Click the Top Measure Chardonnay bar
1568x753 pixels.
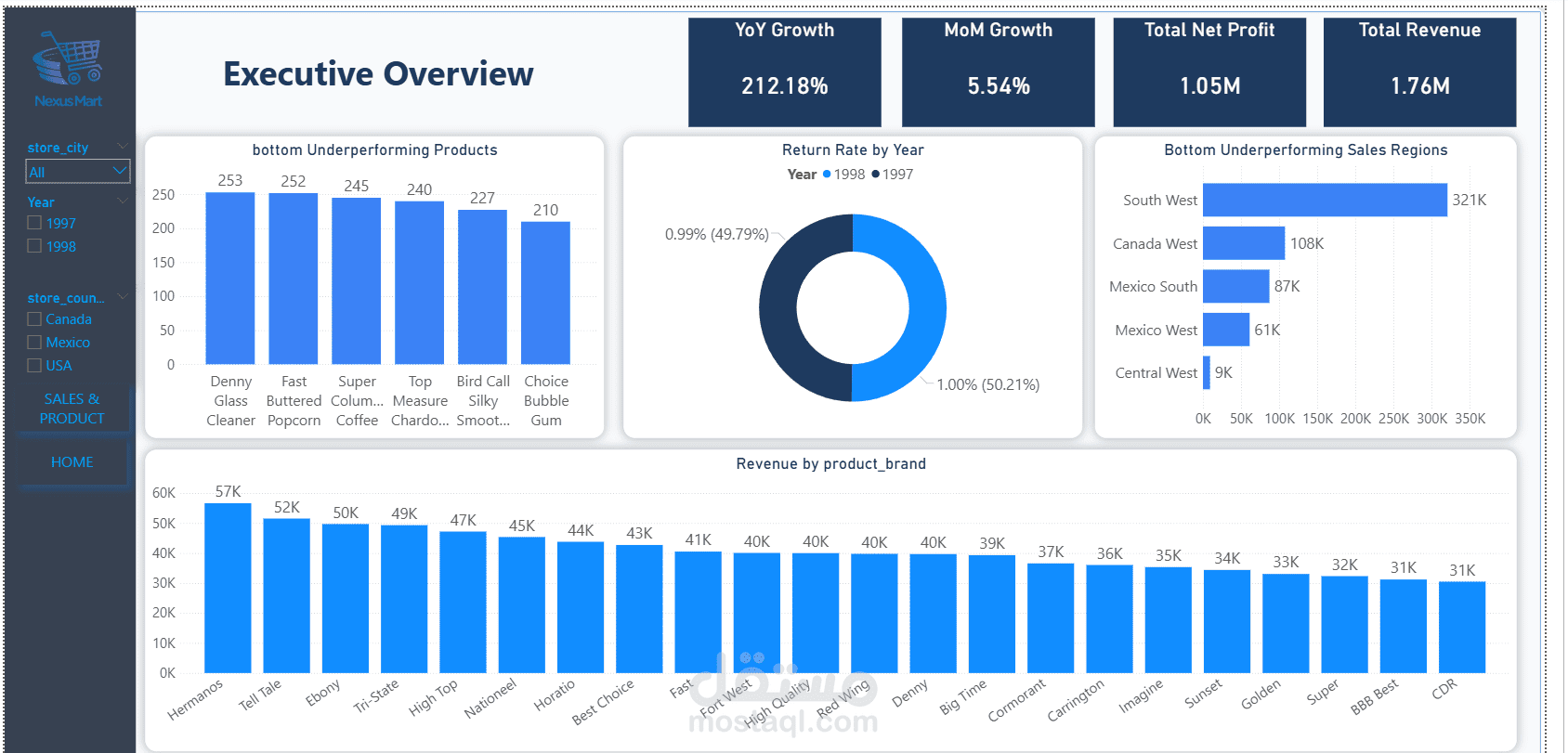(420, 282)
